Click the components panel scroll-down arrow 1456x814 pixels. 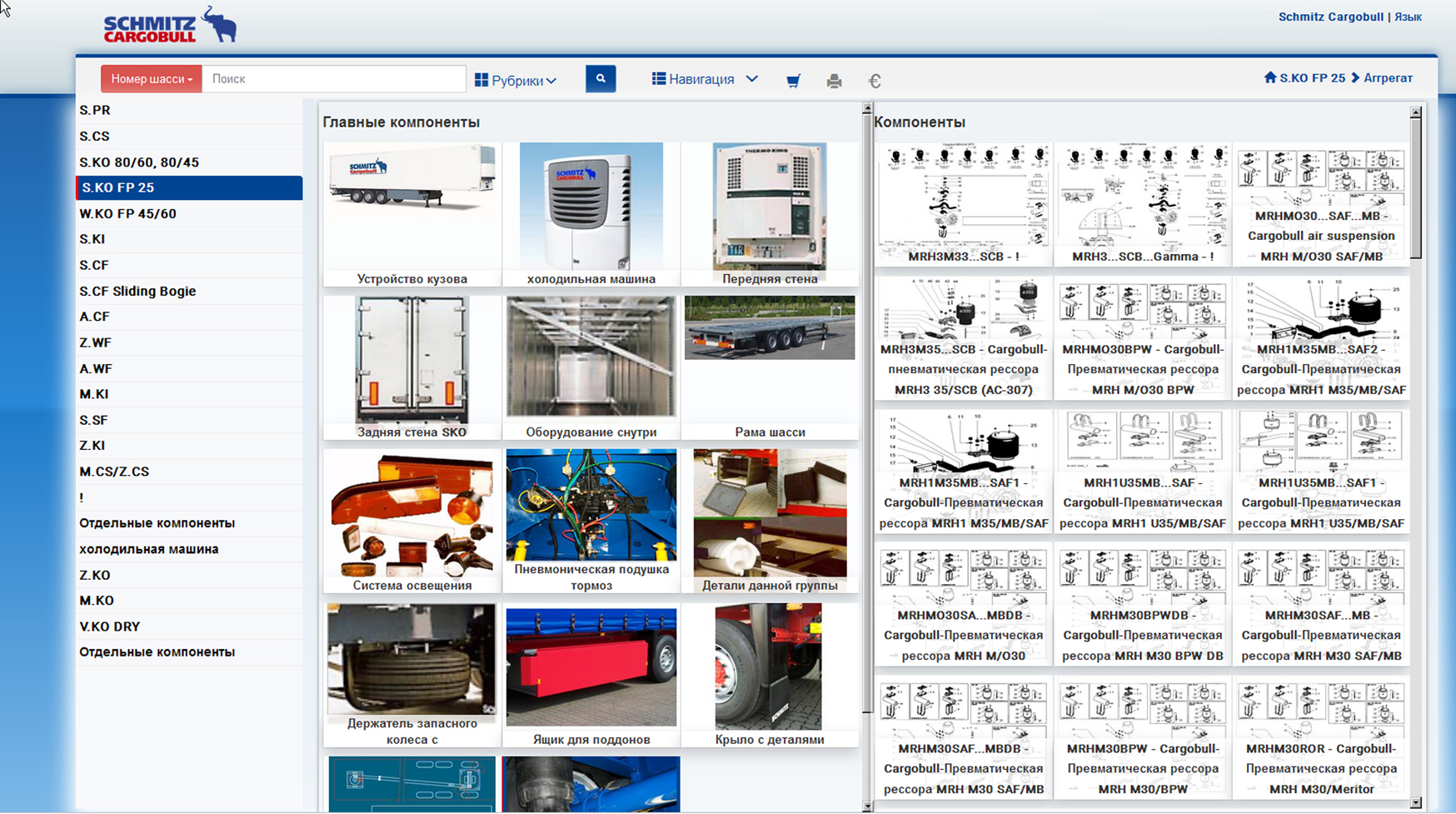click(x=1415, y=802)
